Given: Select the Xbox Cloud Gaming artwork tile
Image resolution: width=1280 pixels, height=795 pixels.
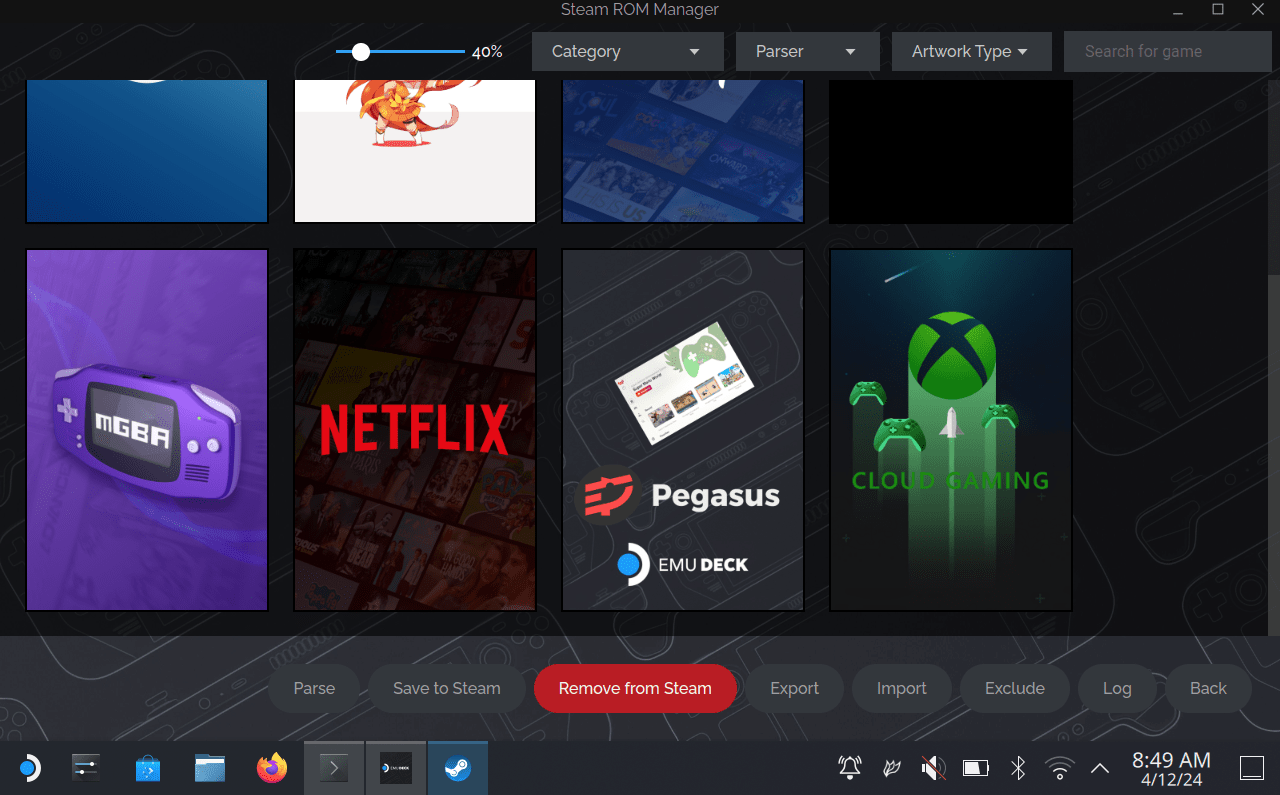Looking at the screenshot, I should [951, 430].
